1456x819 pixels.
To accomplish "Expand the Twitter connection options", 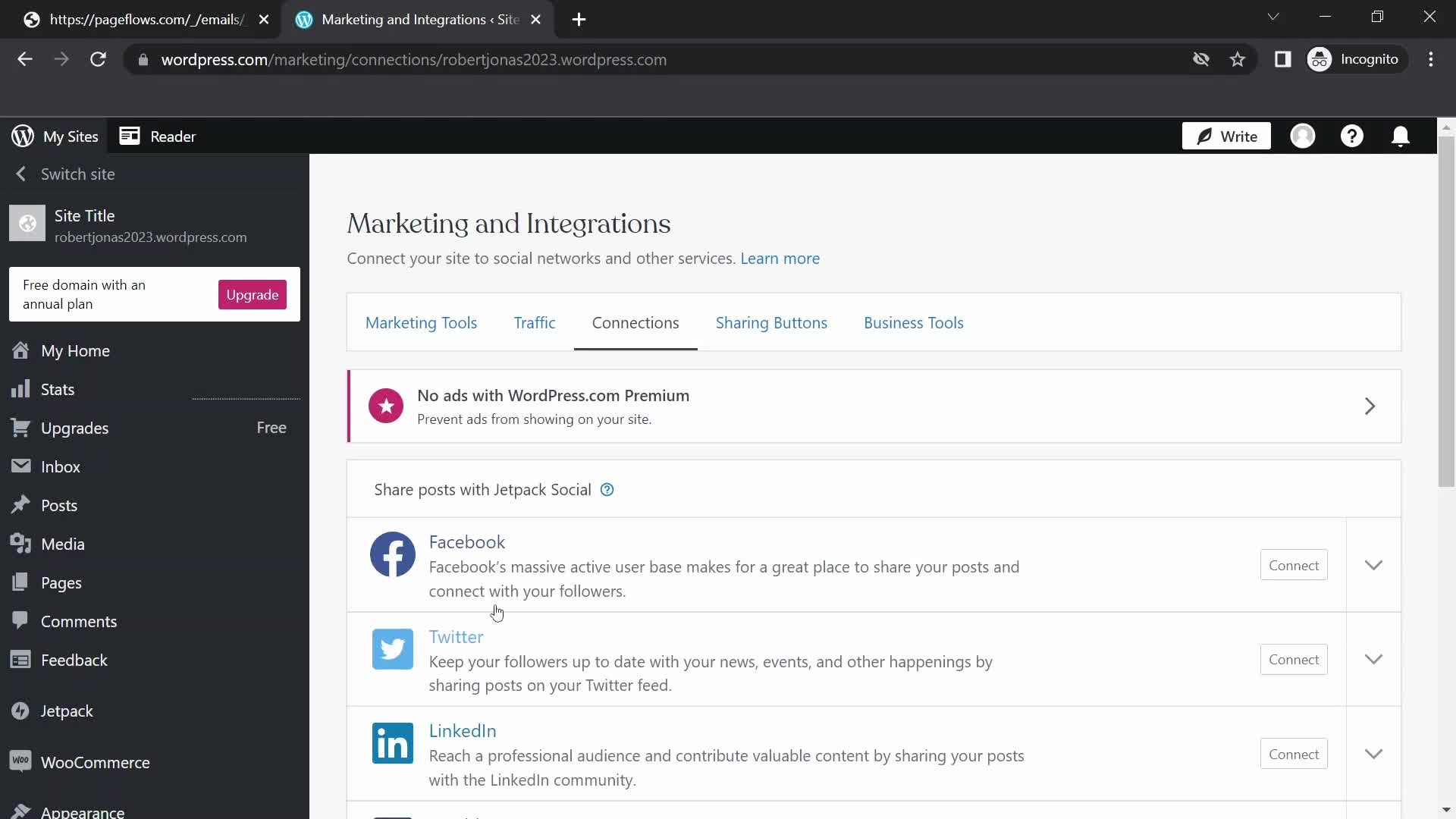I will coord(1373,659).
